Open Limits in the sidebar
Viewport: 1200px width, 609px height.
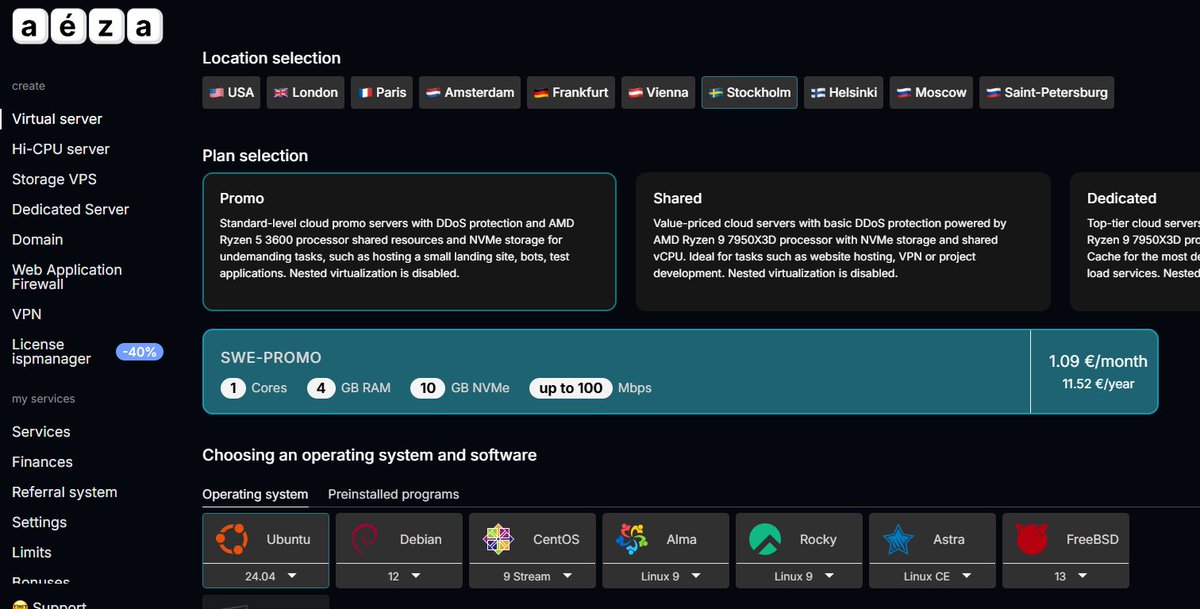pyautogui.click(x=31, y=552)
